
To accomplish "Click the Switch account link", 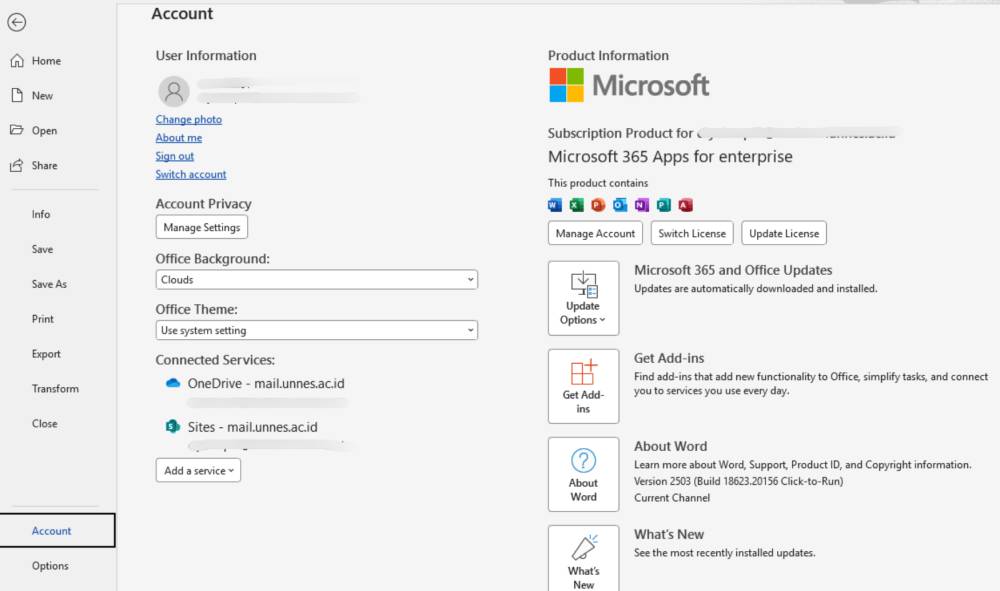I will pyautogui.click(x=191, y=174).
